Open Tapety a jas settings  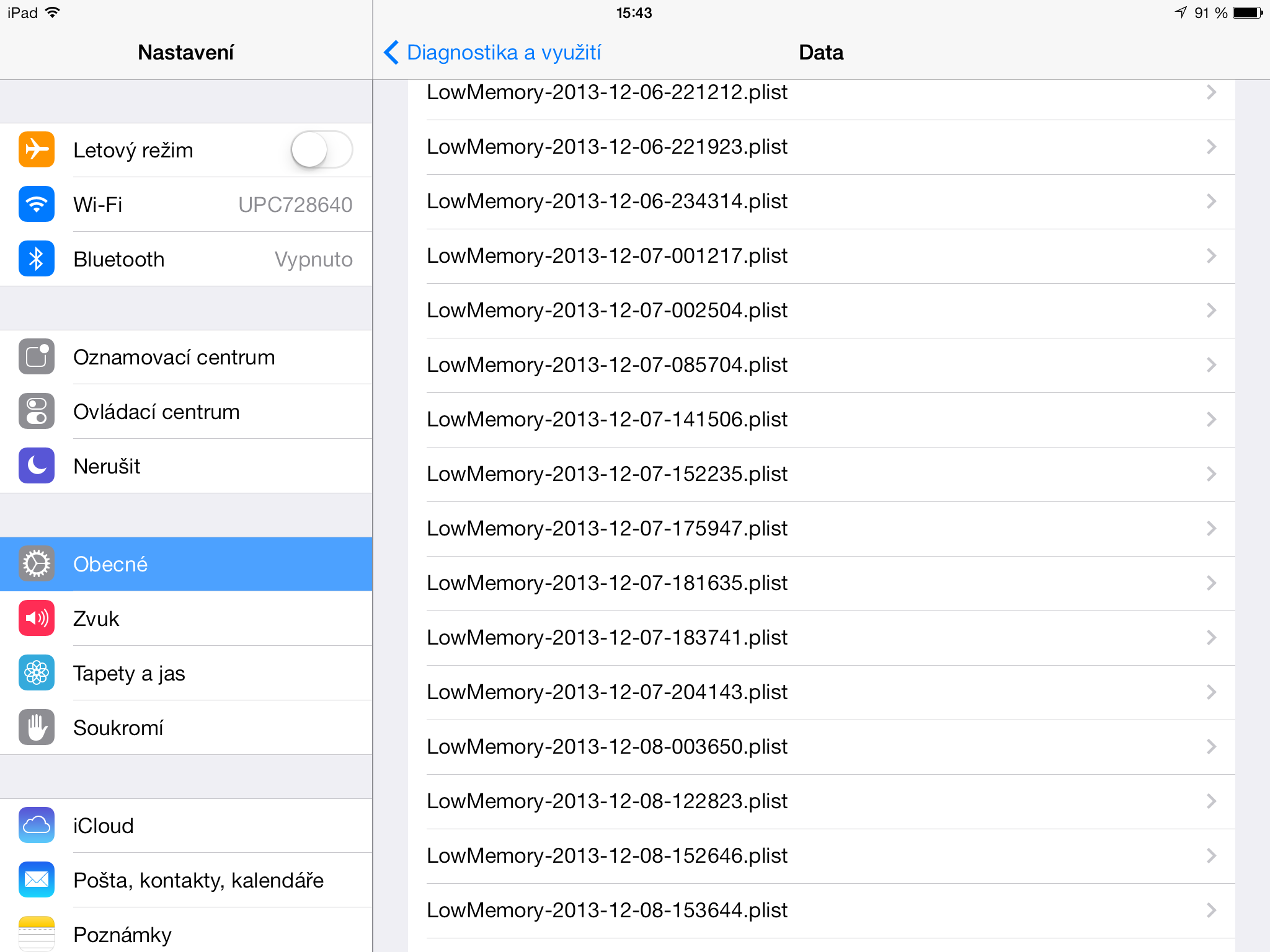tap(186, 673)
